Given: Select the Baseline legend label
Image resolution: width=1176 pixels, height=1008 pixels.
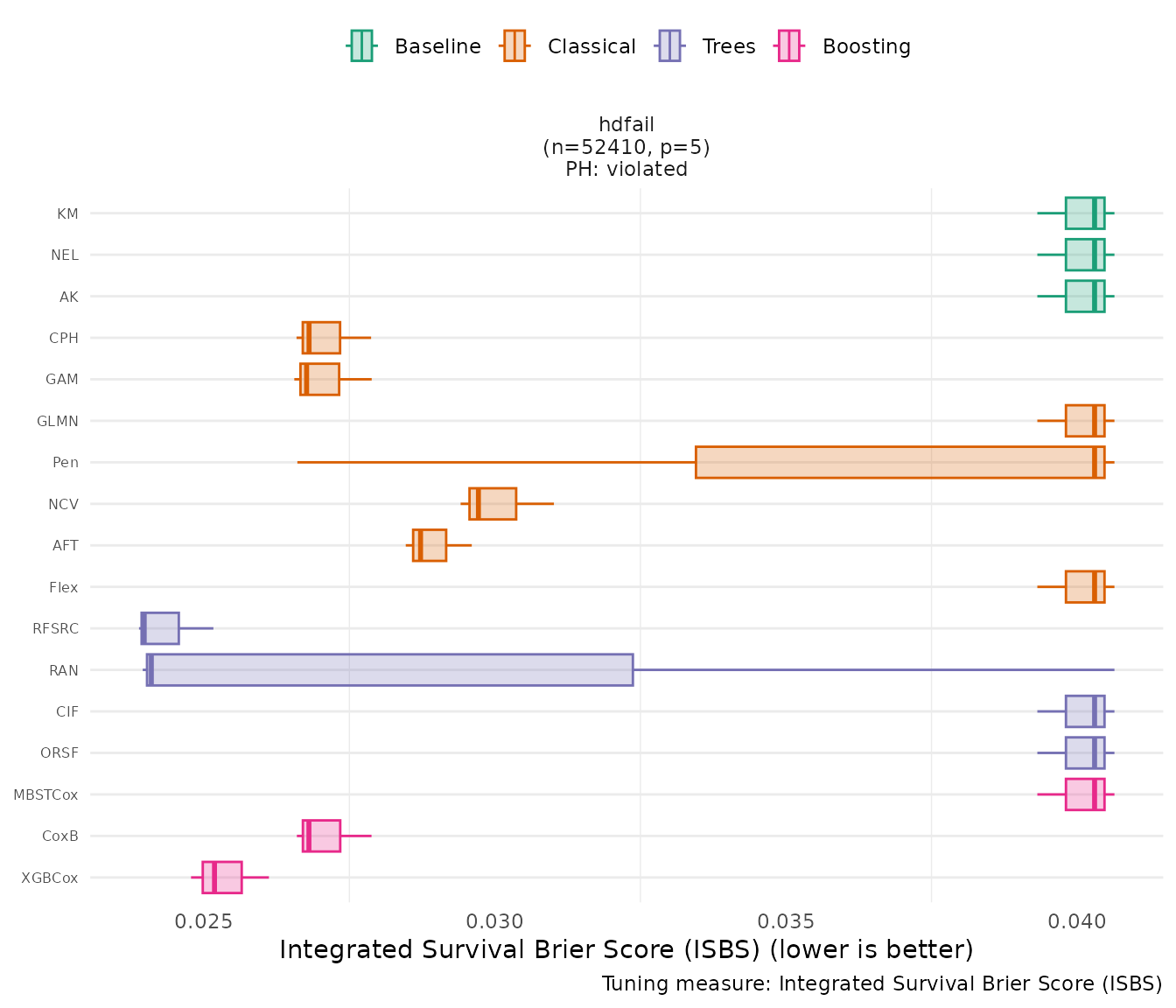Looking at the screenshot, I should click(437, 46).
